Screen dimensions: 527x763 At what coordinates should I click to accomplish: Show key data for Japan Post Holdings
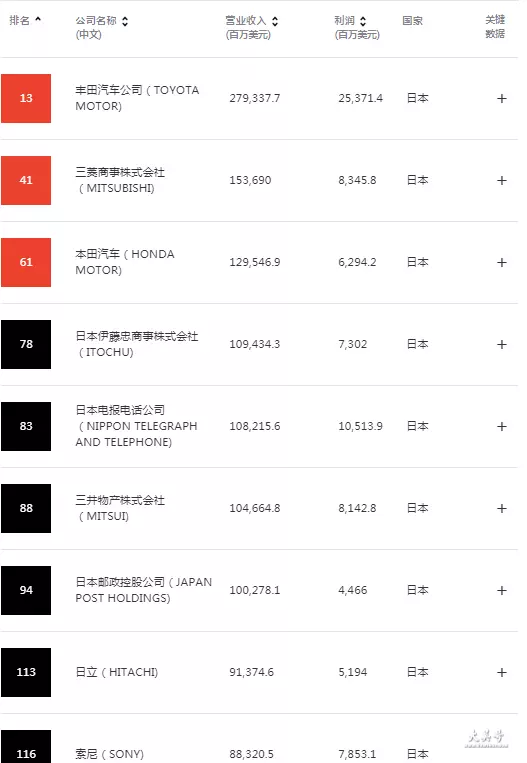[502, 590]
